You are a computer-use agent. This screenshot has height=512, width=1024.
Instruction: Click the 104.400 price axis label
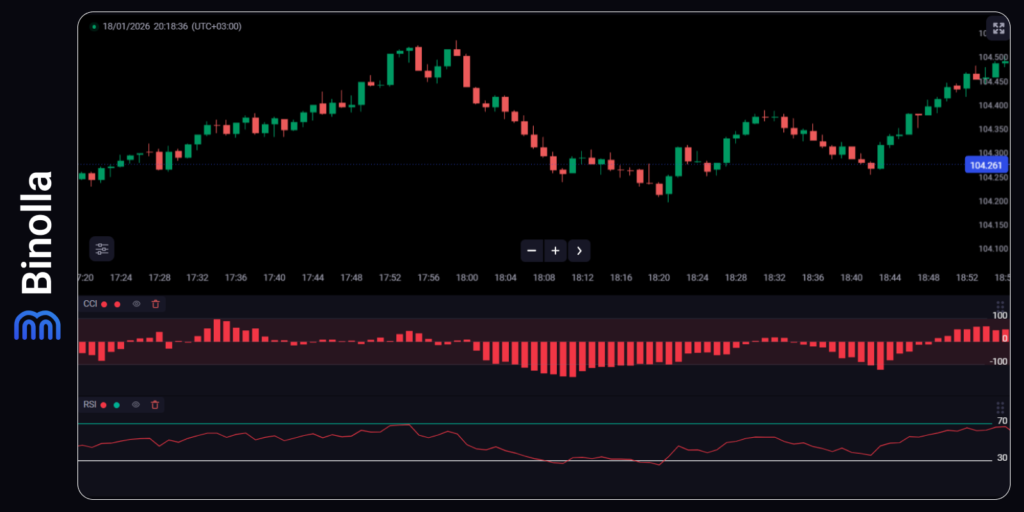click(x=994, y=105)
